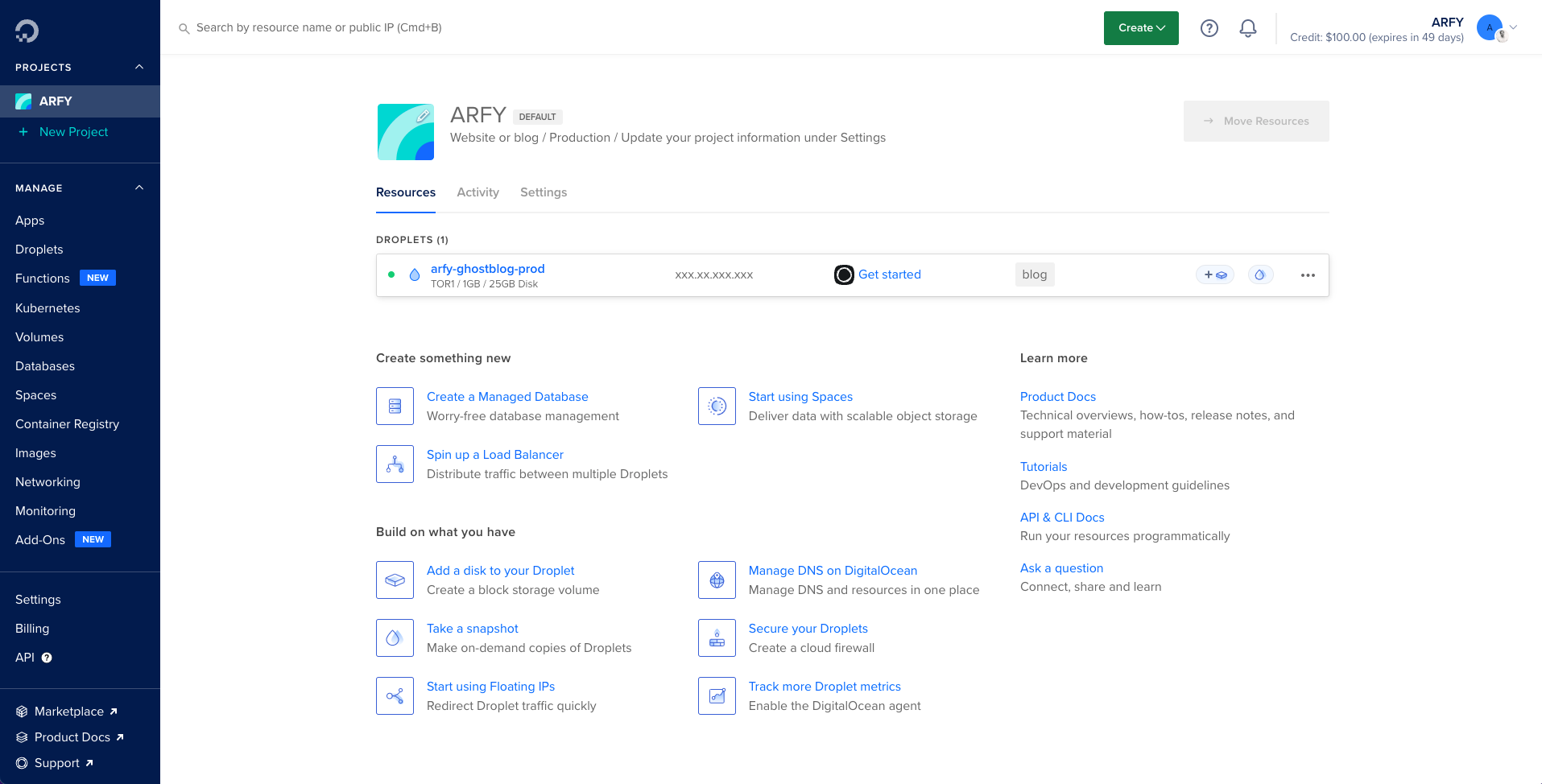The image size is (1542, 784).
Task: Open the three-dots more menu for droplet
Action: (x=1308, y=275)
